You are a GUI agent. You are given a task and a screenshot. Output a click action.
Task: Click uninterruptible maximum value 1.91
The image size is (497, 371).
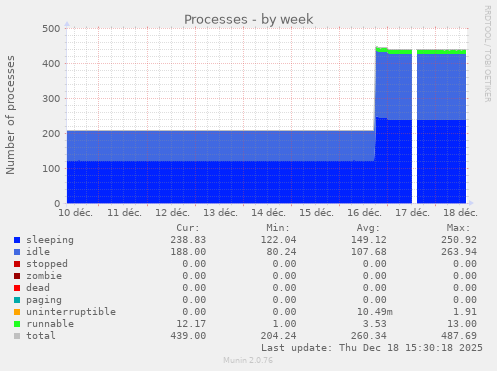pyautogui.click(x=465, y=312)
